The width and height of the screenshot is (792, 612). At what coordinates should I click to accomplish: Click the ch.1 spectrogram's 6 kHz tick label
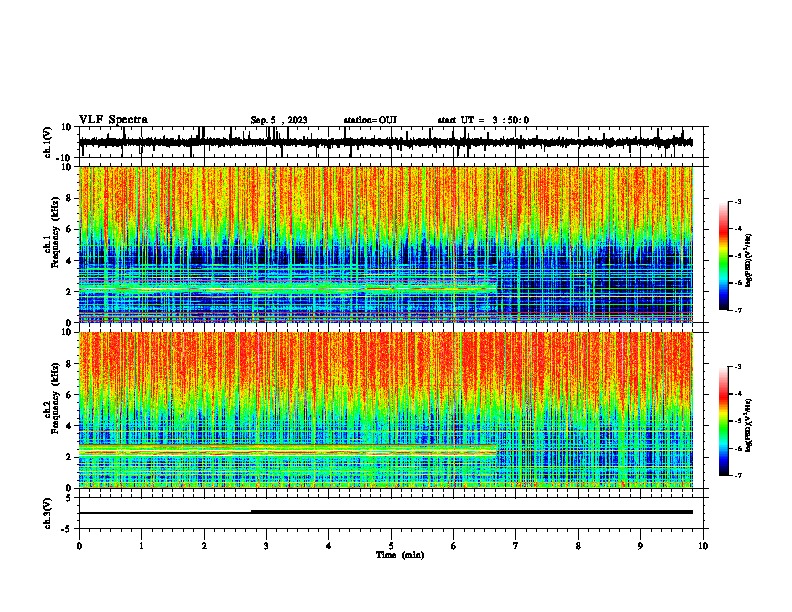click(70, 229)
